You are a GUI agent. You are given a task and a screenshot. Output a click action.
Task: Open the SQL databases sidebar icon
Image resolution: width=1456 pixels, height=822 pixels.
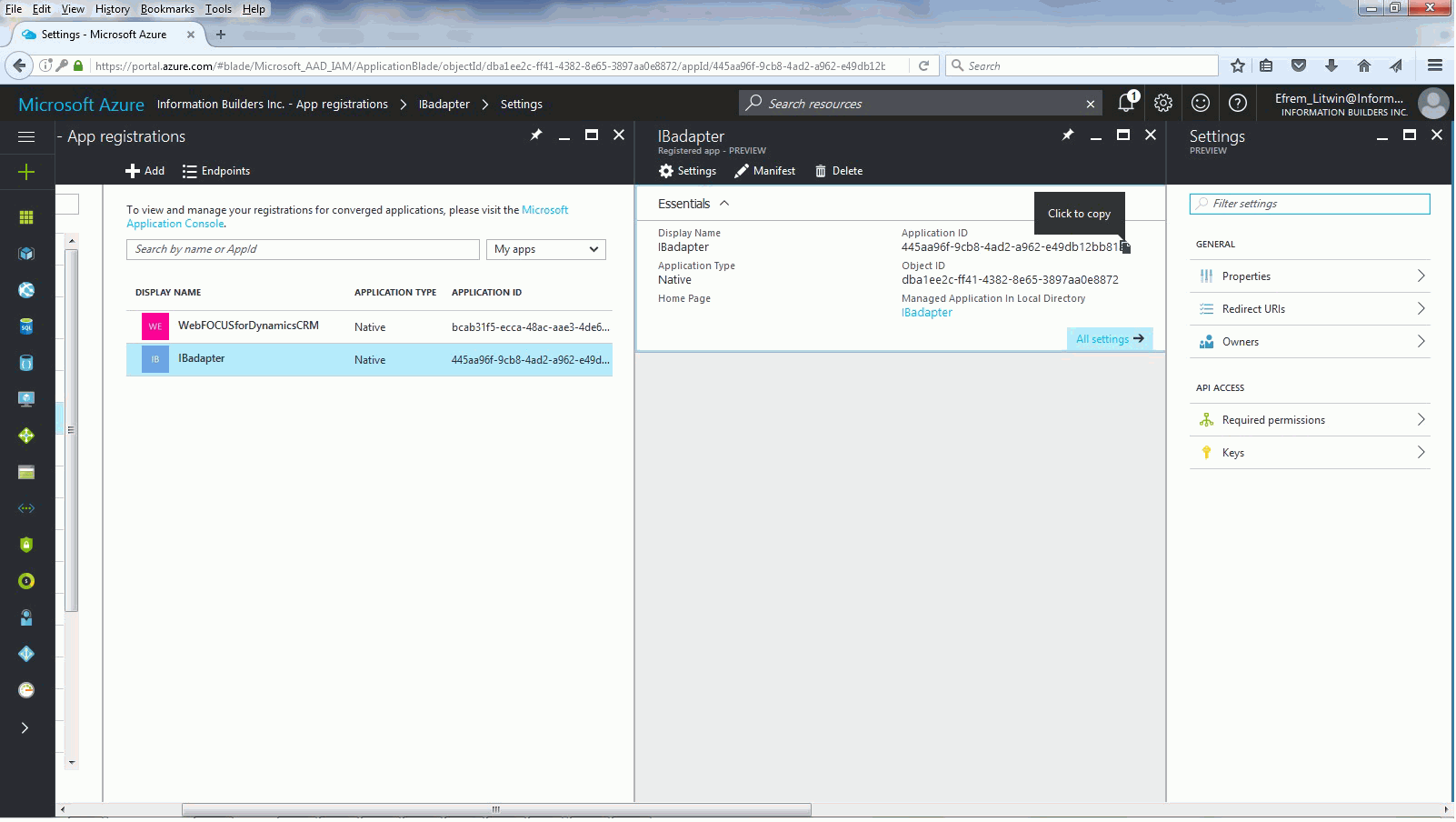click(x=26, y=326)
